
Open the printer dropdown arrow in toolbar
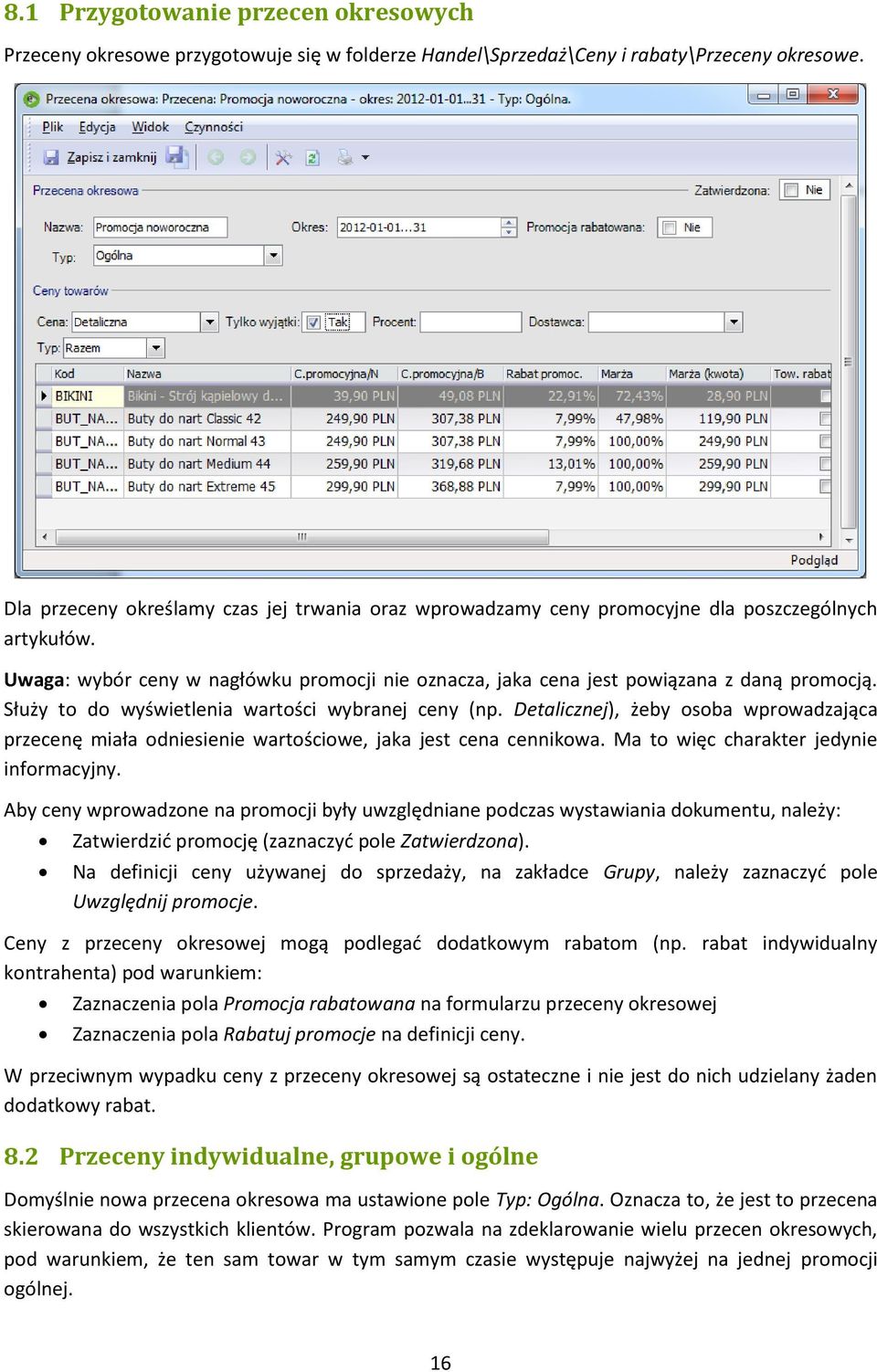coord(365,157)
